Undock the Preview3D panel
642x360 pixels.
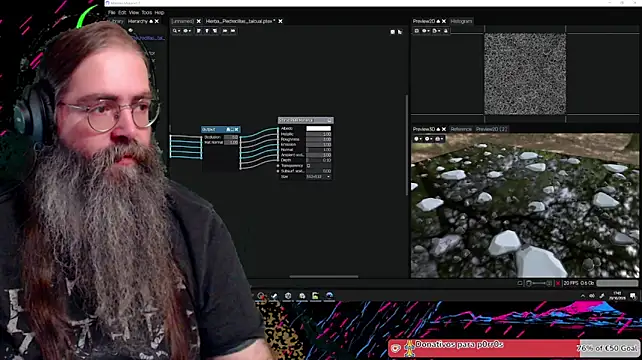pyautogui.click(x=439, y=129)
